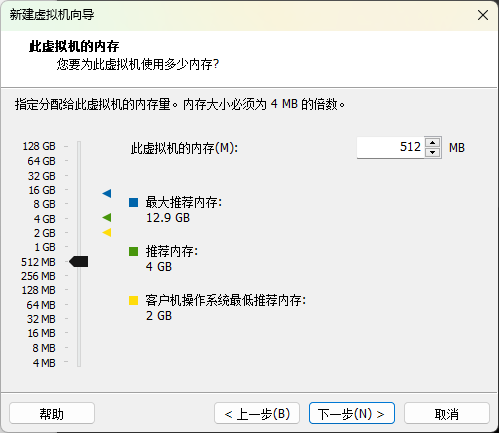Click the 帮助 help button

coord(52,413)
